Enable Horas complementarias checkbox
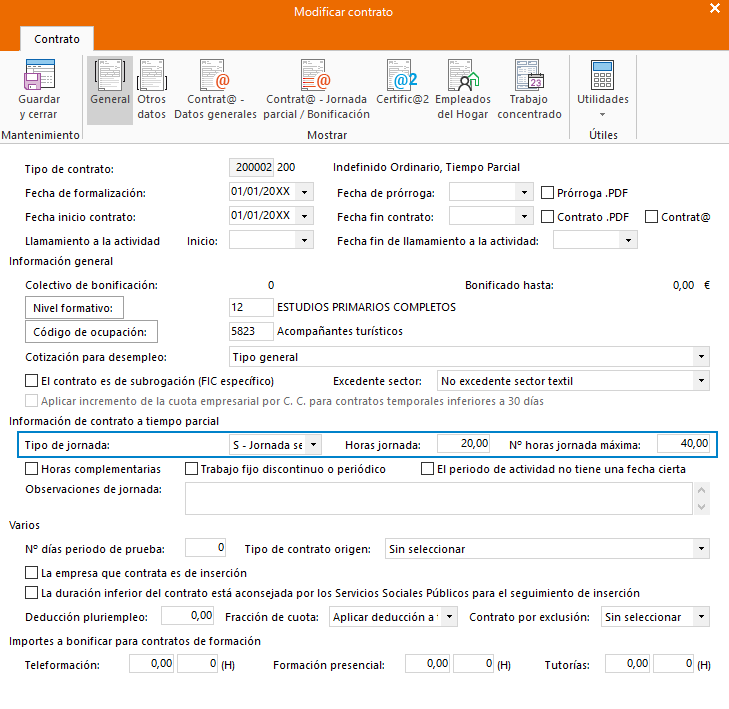The height and width of the screenshot is (709, 729). [x=31, y=469]
